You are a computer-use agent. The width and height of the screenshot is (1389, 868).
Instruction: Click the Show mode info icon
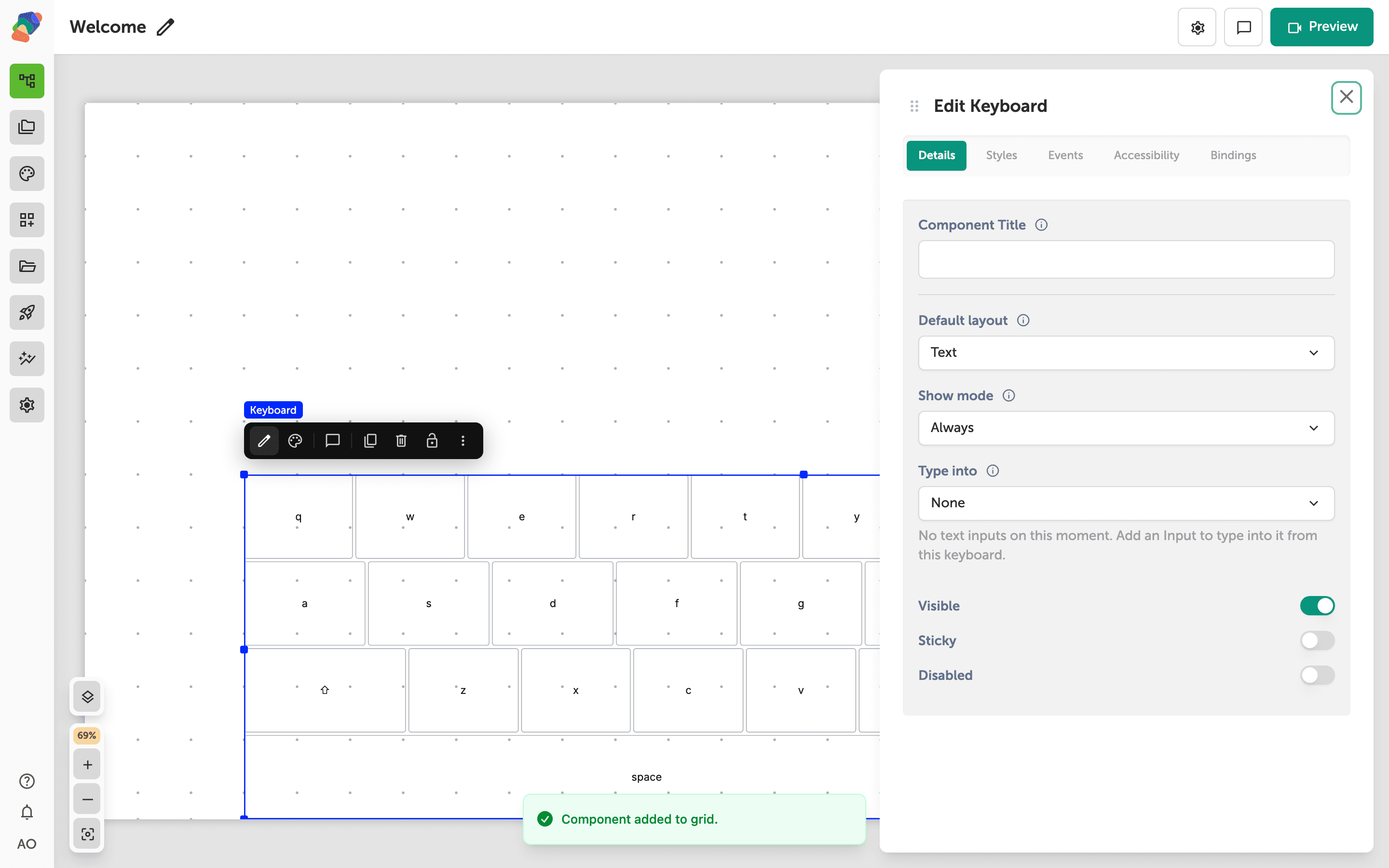pyautogui.click(x=1008, y=395)
